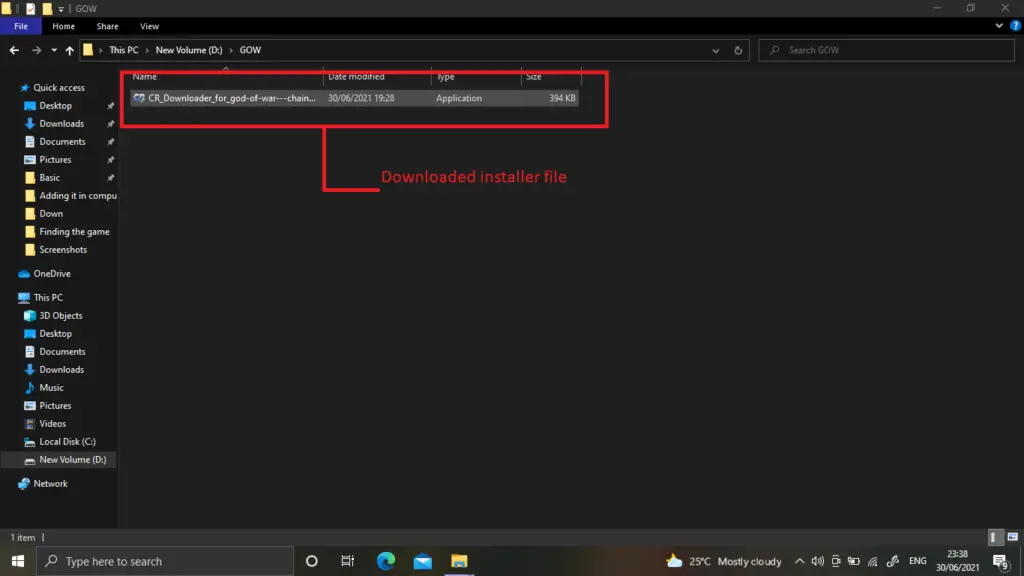Open Local Disk (C:) drive

click(67, 441)
